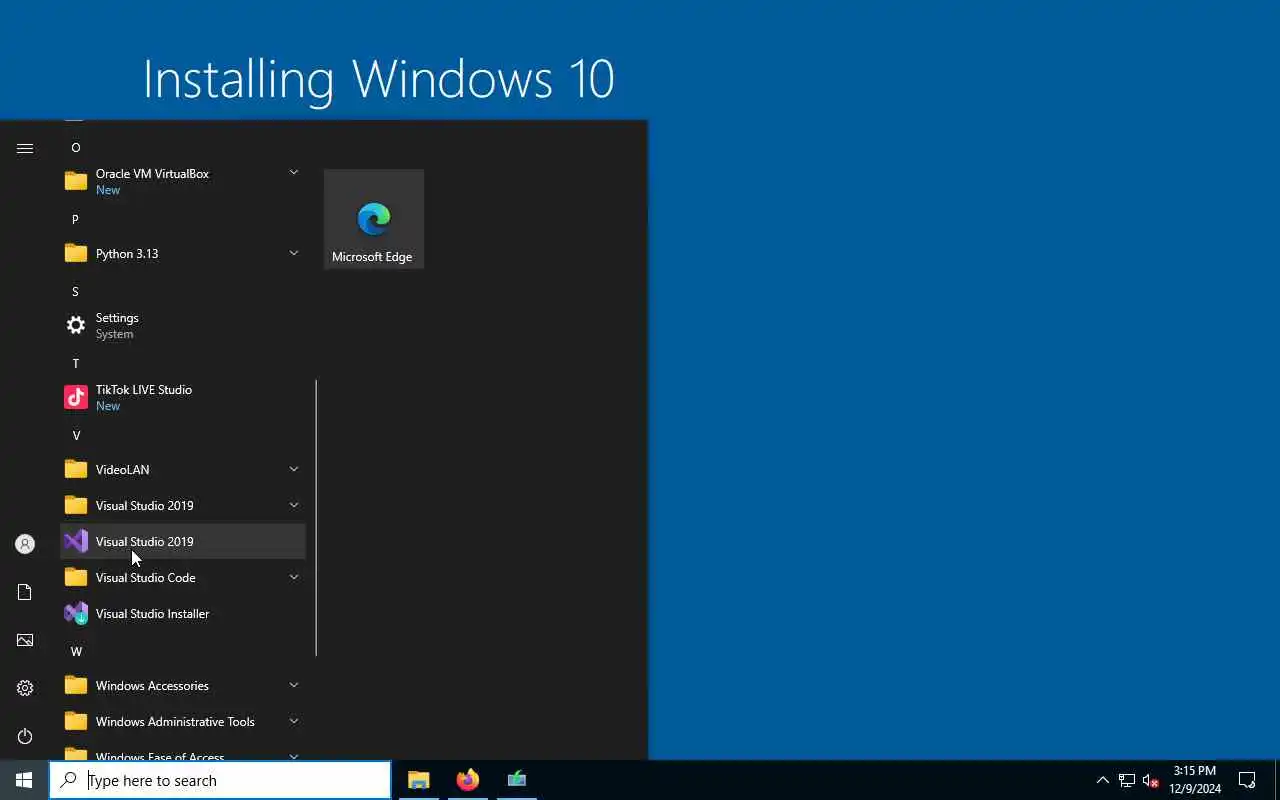Jump to letter V section header

coord(75,435)
